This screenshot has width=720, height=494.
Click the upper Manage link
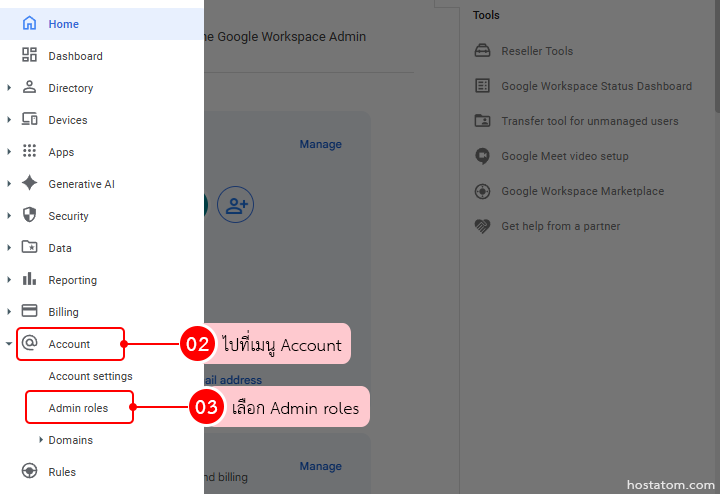(321, 144)
